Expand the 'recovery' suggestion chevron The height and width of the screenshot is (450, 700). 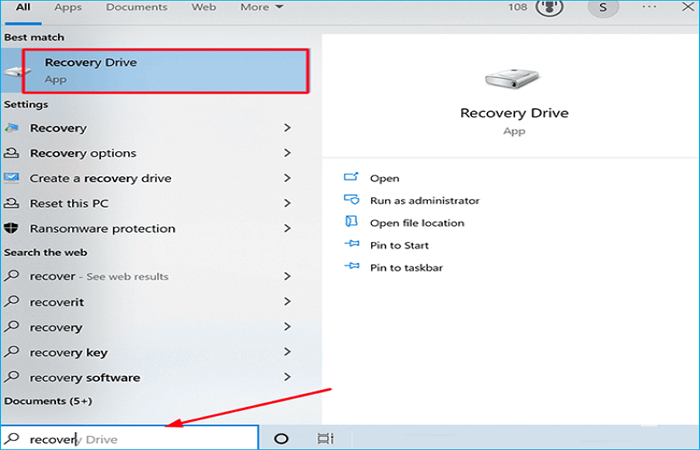[288, 327]
